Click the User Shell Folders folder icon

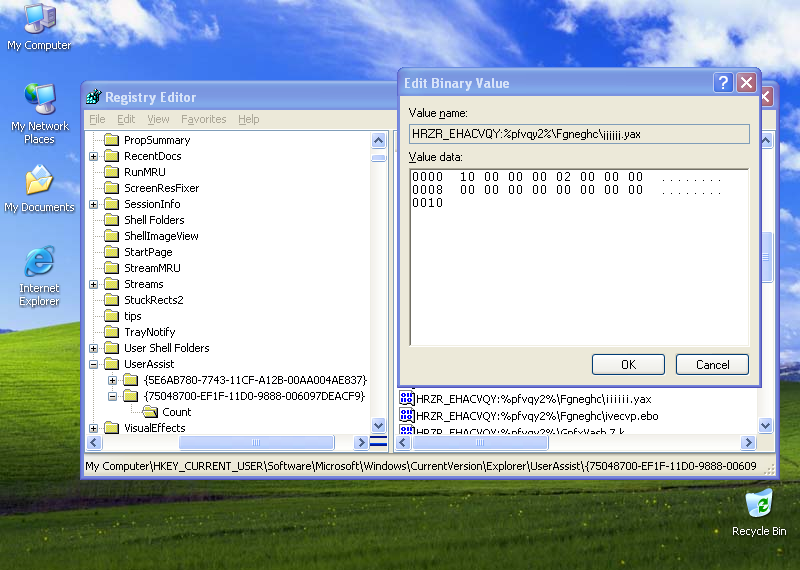click(111, 348)
